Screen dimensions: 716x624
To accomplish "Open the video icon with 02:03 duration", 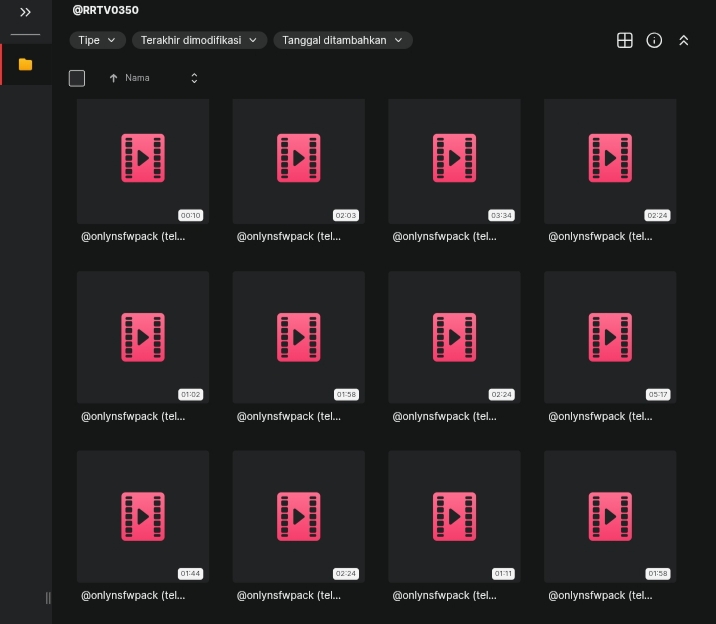I will (x=299, y=158).
